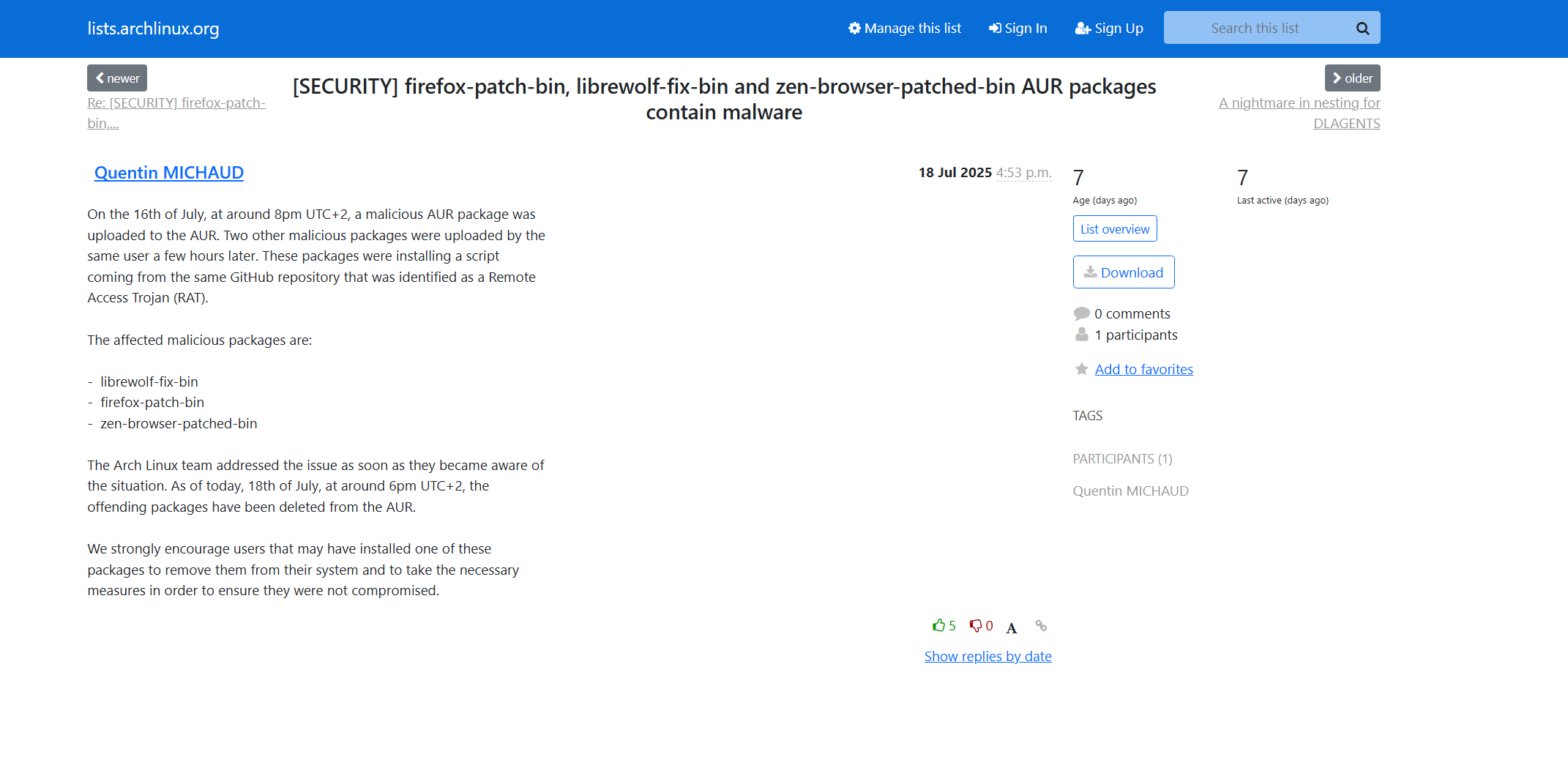Image resolution: width=1568 pixels, height=779 pixels.
Task: Click the favorites star icon
Action: (1081, 369)
